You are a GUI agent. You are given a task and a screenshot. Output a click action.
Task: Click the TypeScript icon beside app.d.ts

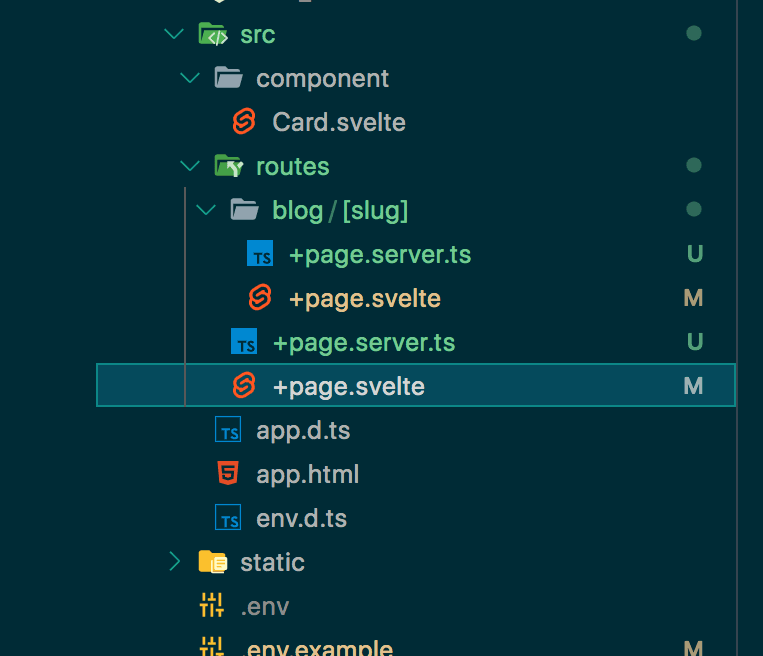click(x=228, y=431)
